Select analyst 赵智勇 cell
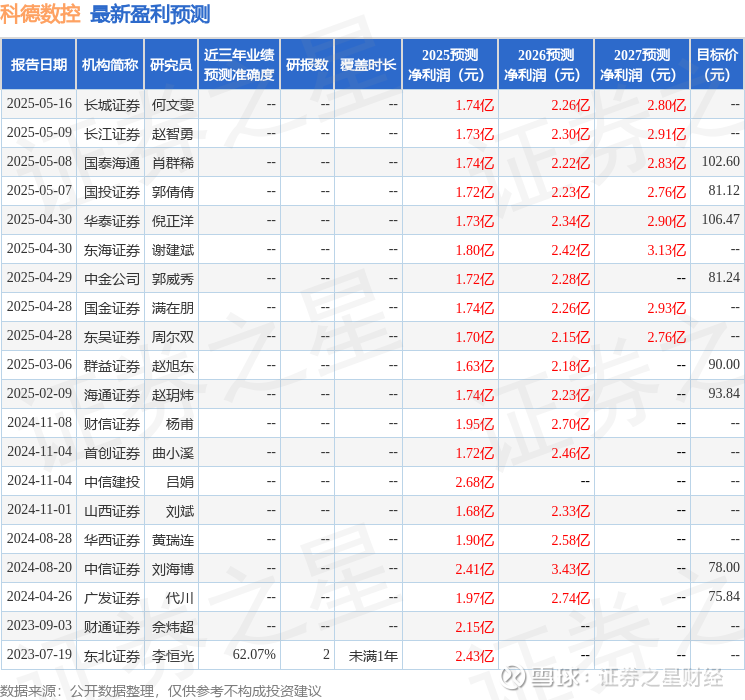 coord(172,134)
